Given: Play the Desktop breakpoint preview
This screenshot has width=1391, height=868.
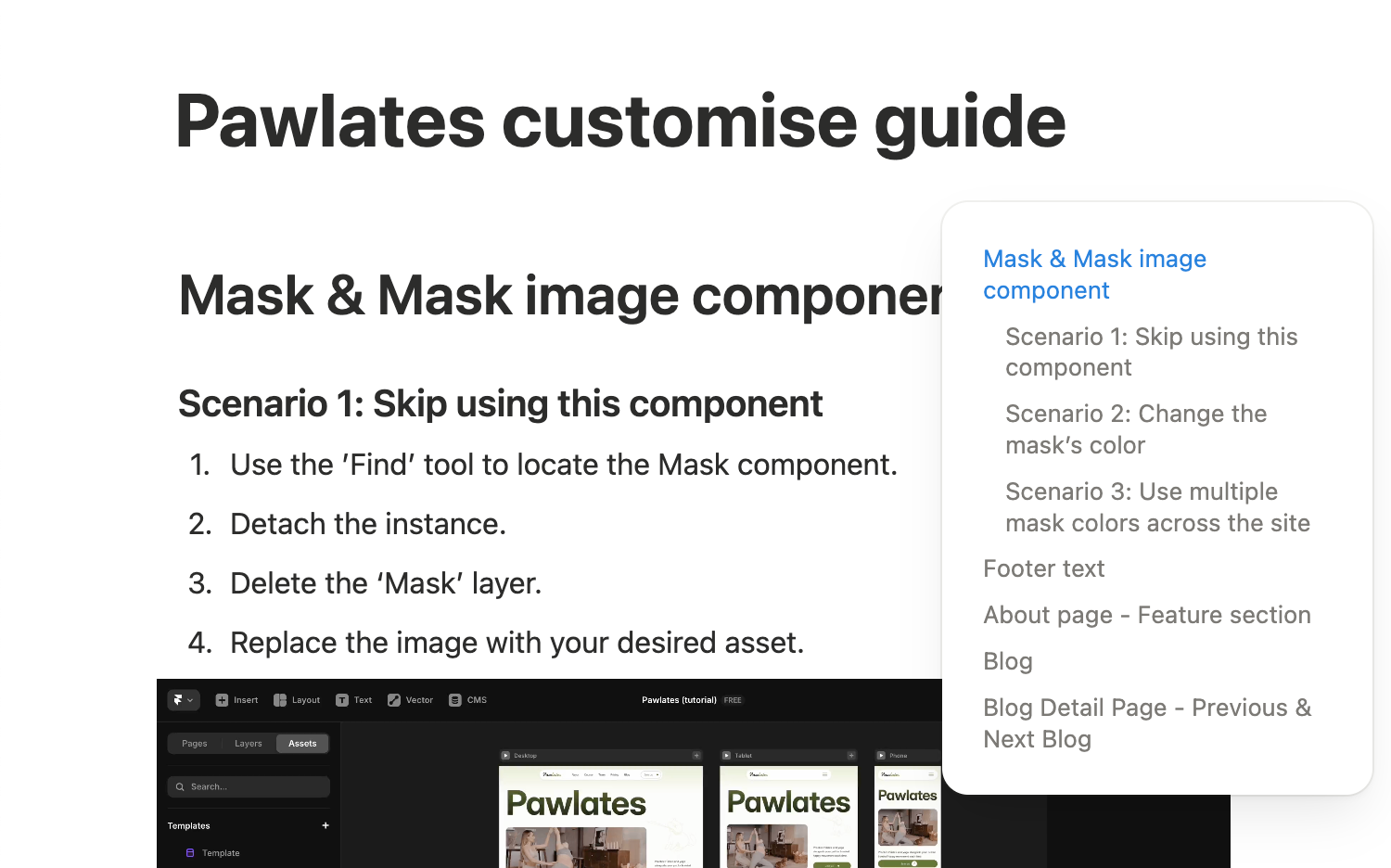Looking at the screenshot, I should (506, 756).
